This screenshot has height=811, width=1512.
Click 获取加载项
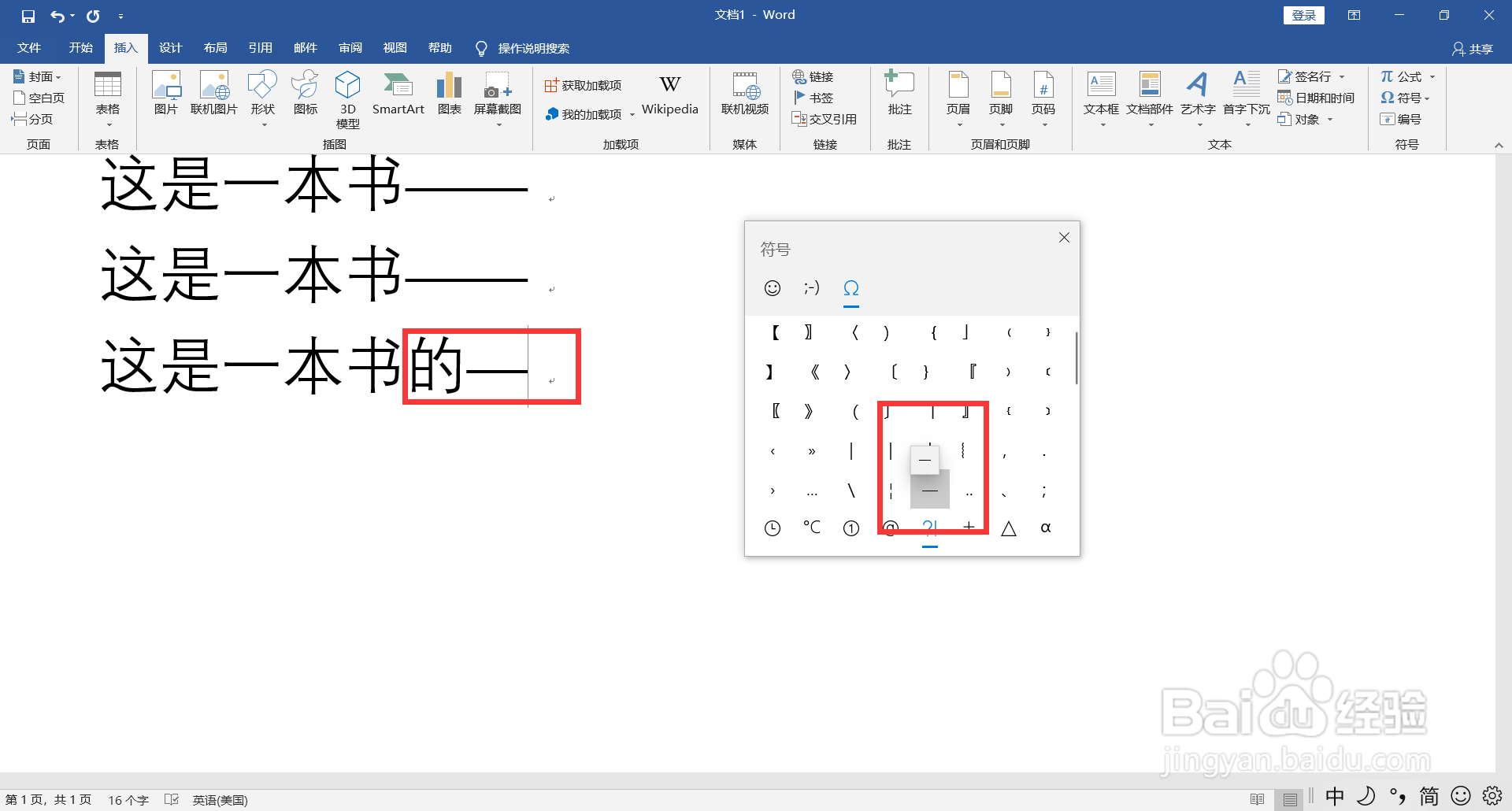(x=583, y=85)
